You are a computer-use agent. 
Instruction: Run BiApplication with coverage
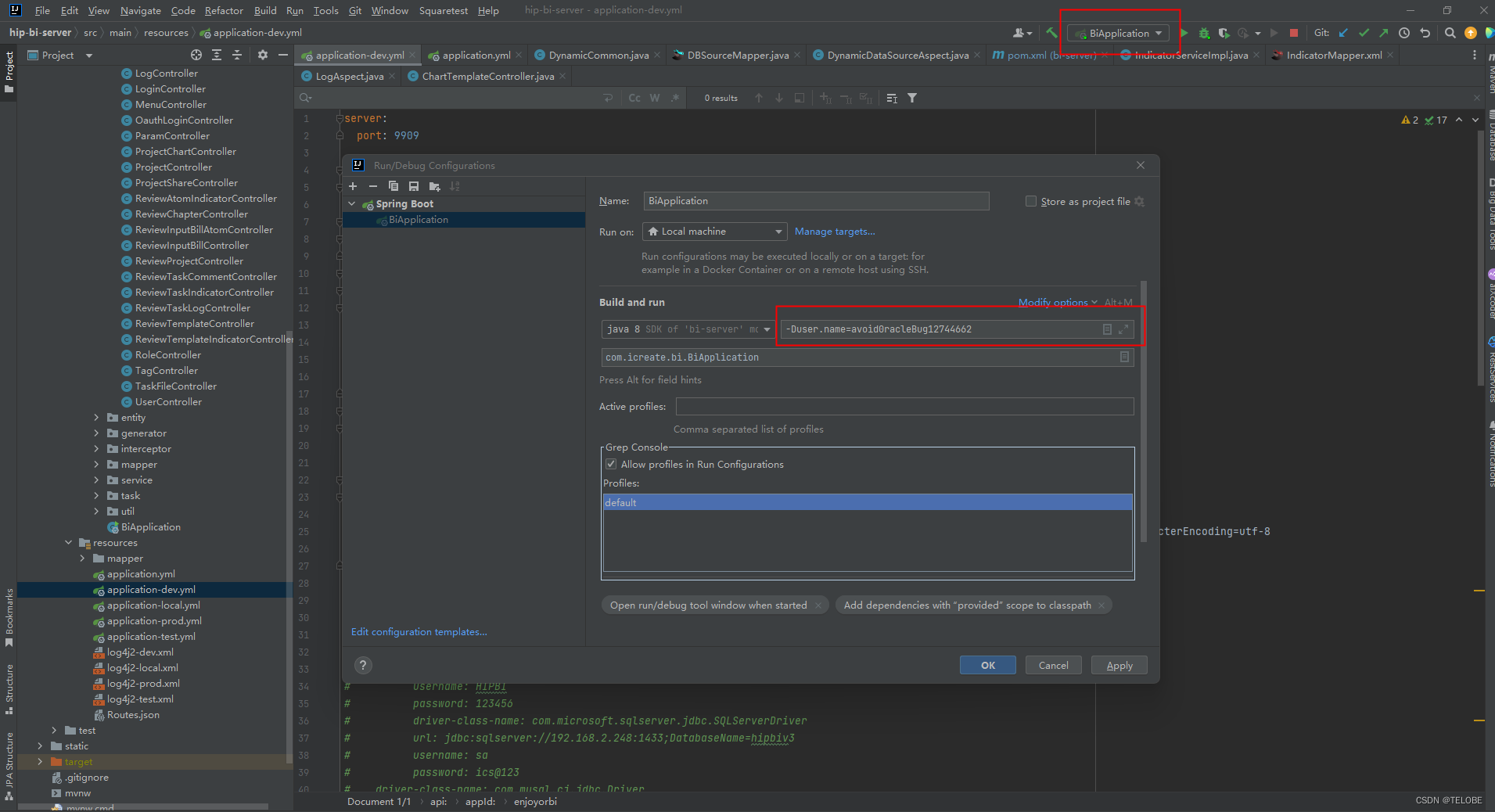click(x=1224, y=33)
